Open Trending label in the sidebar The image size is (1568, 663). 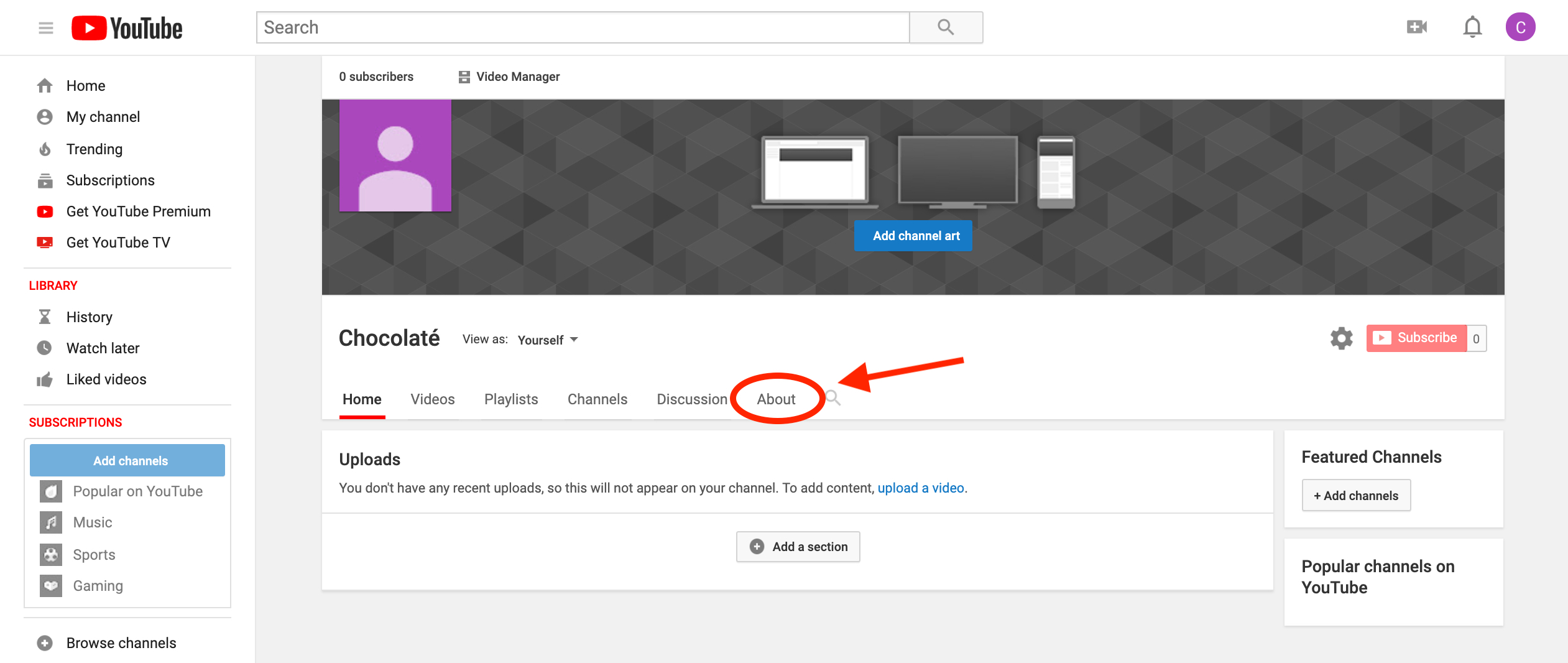coord(95,149)
